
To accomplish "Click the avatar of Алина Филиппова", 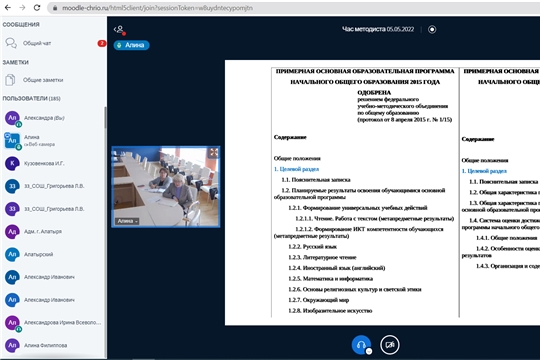I will click(12, 345).
